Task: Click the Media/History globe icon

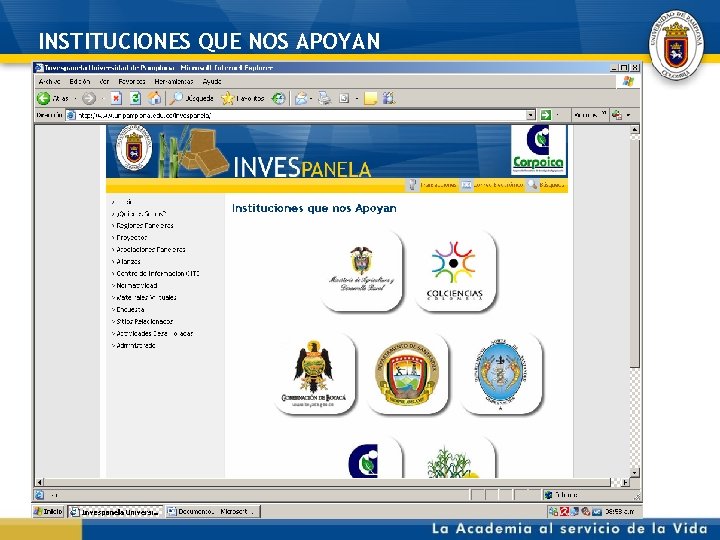Action: (278, 98)
